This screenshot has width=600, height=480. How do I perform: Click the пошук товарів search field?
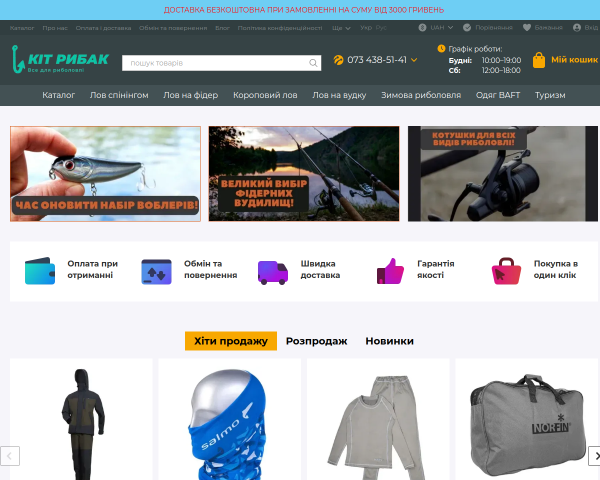pos(222,63)
